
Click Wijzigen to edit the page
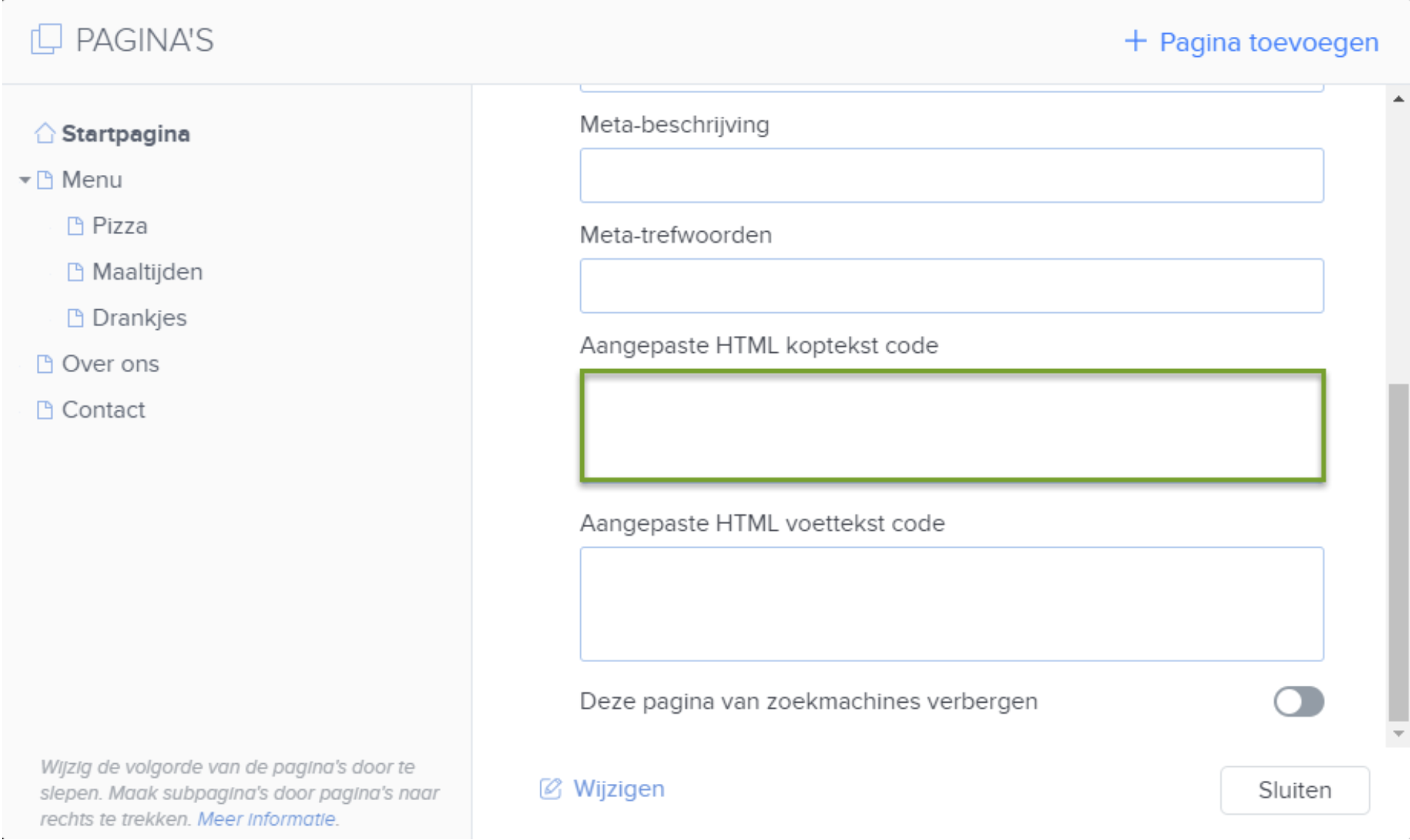(619, 788)
